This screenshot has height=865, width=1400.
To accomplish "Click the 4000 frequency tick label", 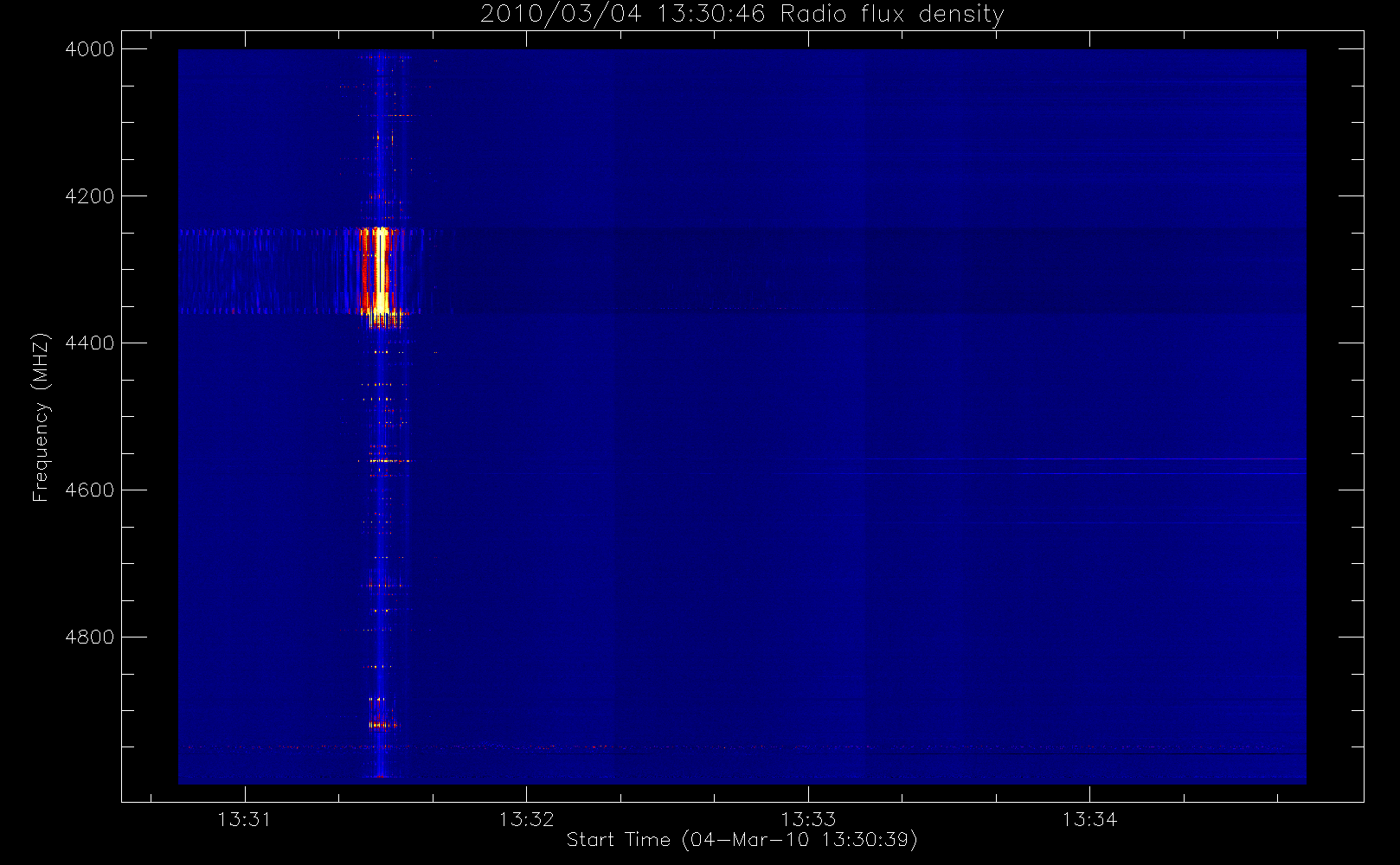I will (x=90, y=49).
